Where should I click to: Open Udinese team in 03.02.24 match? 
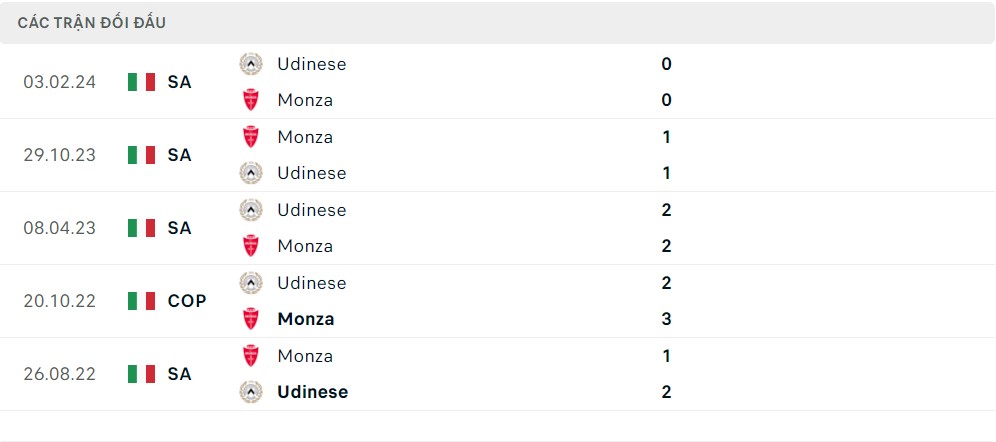312,64
